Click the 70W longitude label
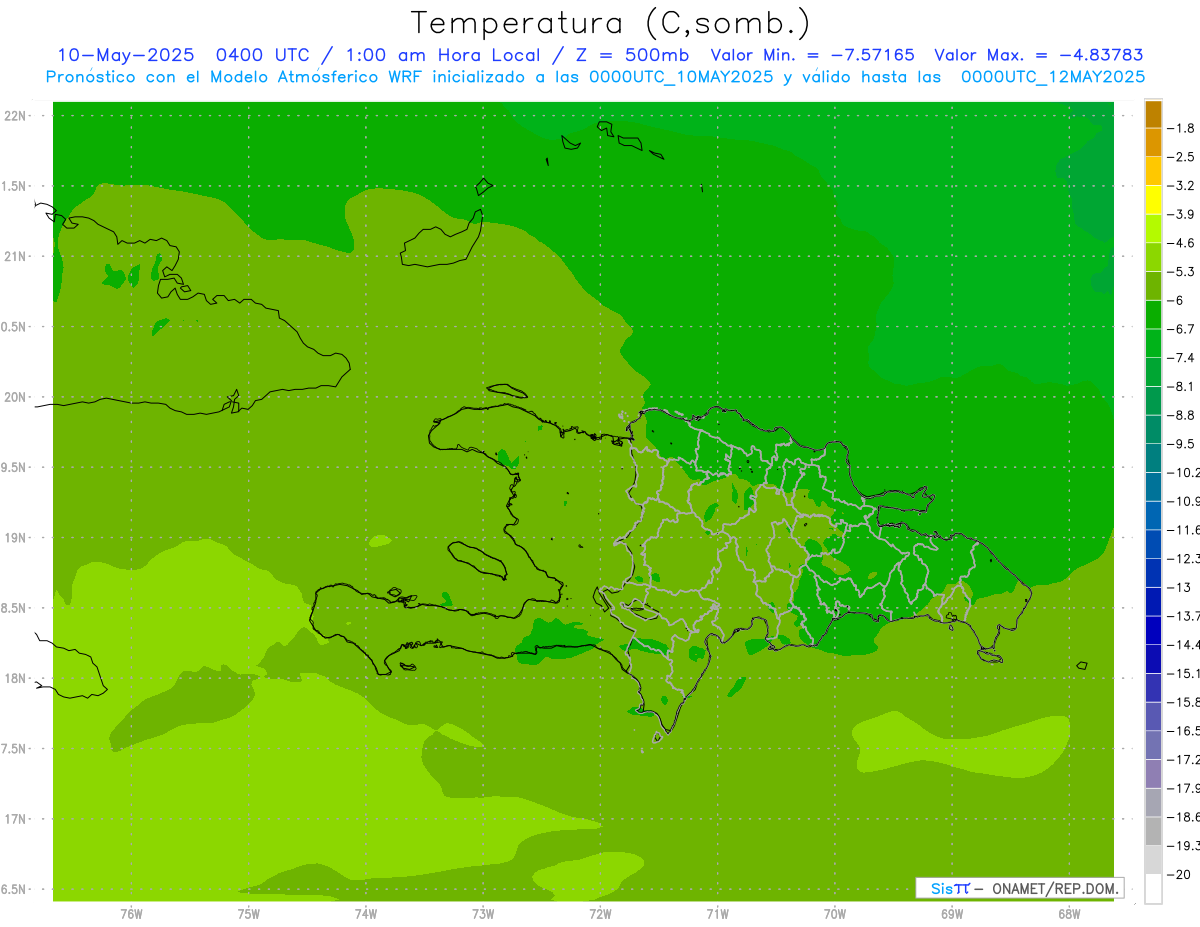 [x=834, y=913]
